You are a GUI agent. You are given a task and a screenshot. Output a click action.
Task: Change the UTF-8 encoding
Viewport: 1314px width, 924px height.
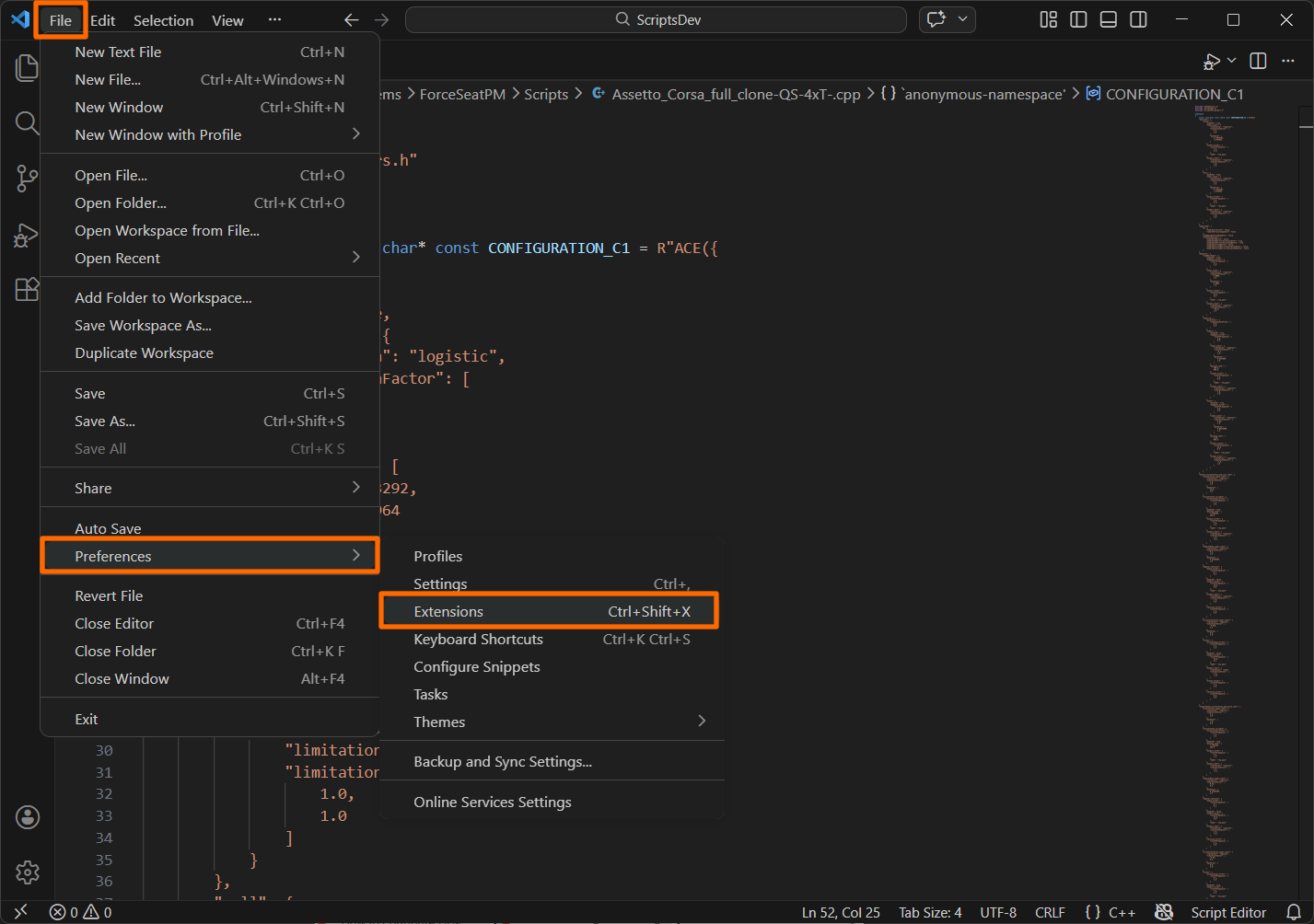(x=998, y=912)
